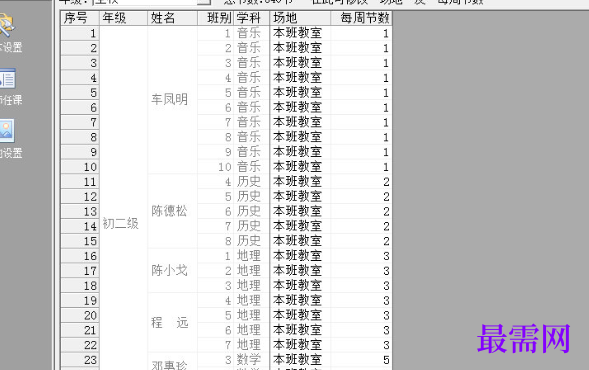This screenshot has height=370, width=589.
Task: Click the 学科 column header
Action: tap(252, 18)
